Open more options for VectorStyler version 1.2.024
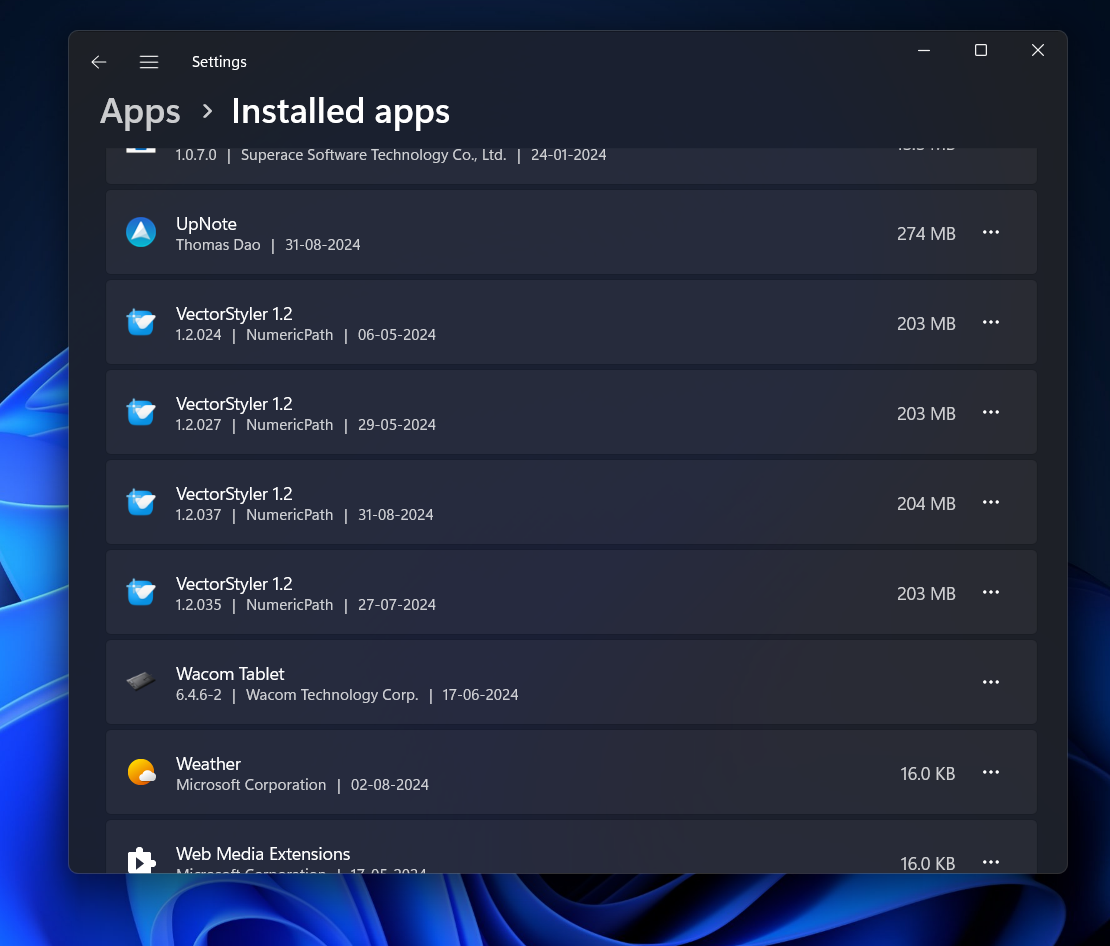Viewport: 1110px width, 946px height. 990,323
